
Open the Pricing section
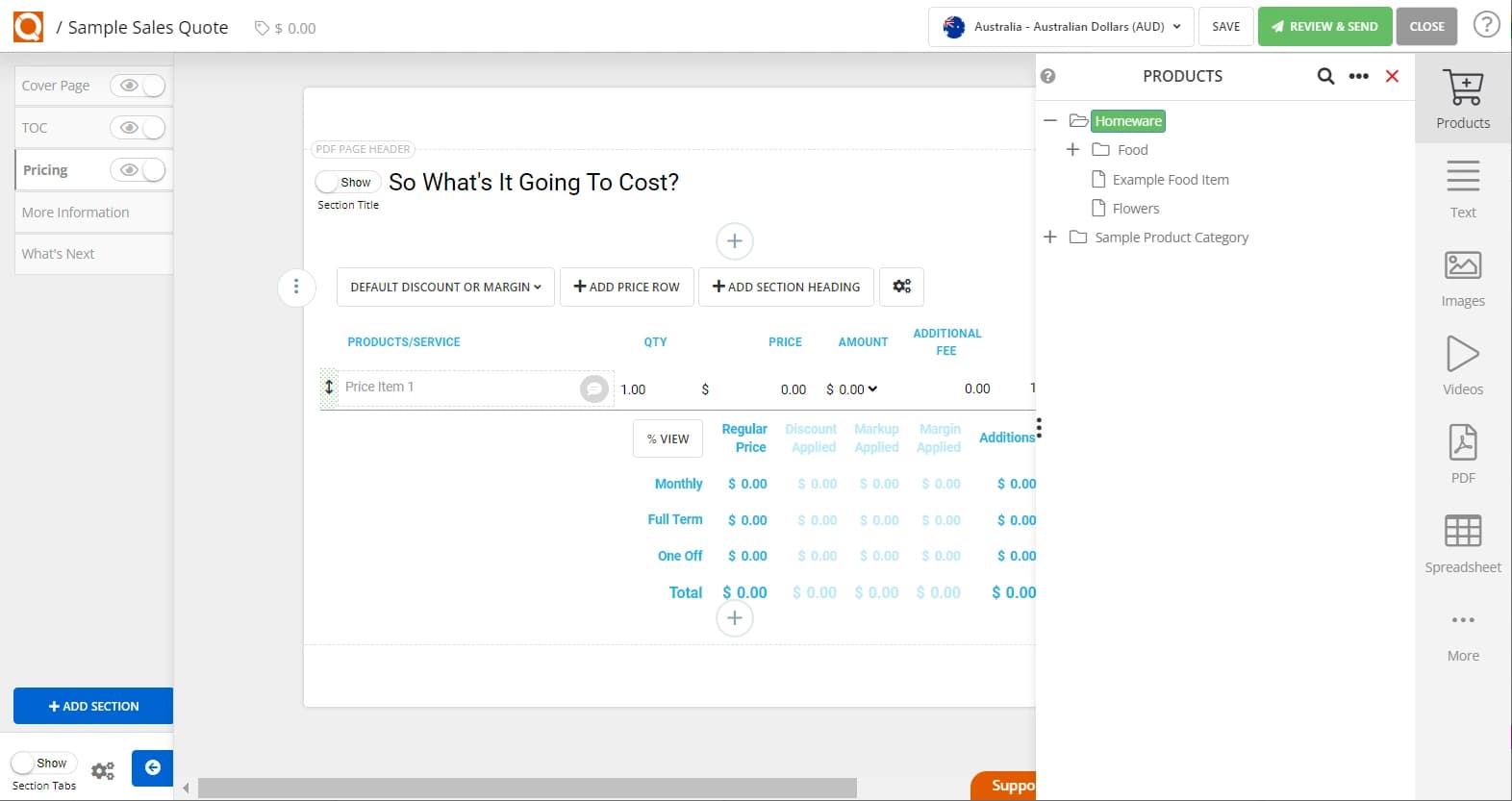45,170
